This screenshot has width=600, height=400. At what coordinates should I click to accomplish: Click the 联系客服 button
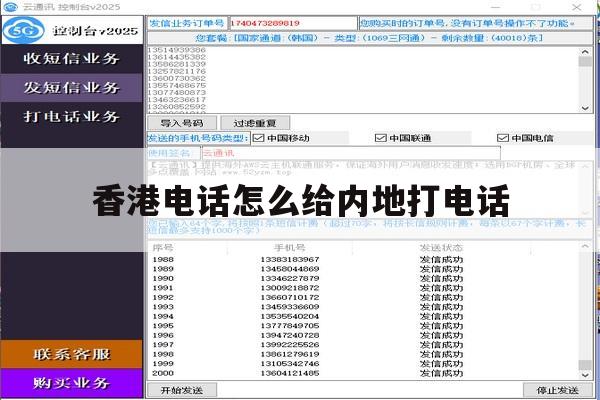click(x=72, y=354)
